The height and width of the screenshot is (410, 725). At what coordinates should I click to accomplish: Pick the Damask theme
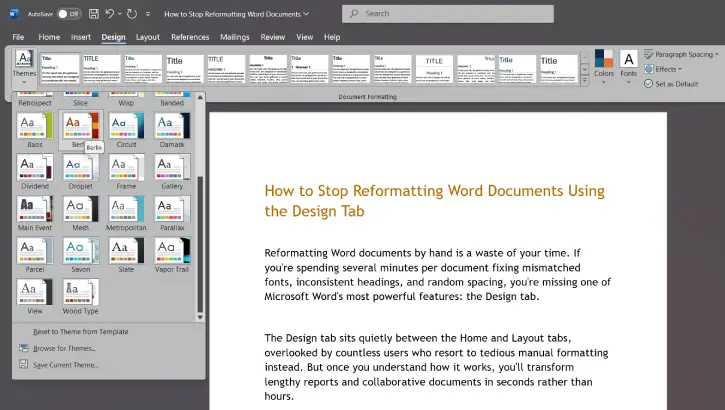click(x=172, y=130)
